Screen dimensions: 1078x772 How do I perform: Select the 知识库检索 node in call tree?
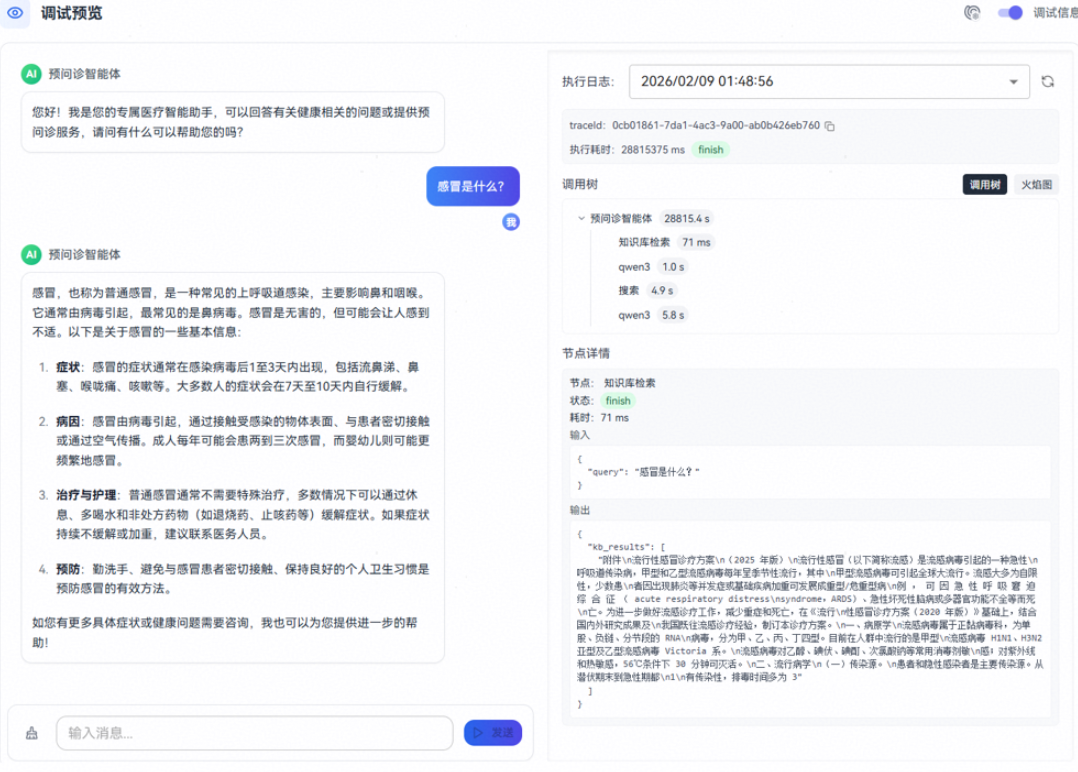click(644, 242)
